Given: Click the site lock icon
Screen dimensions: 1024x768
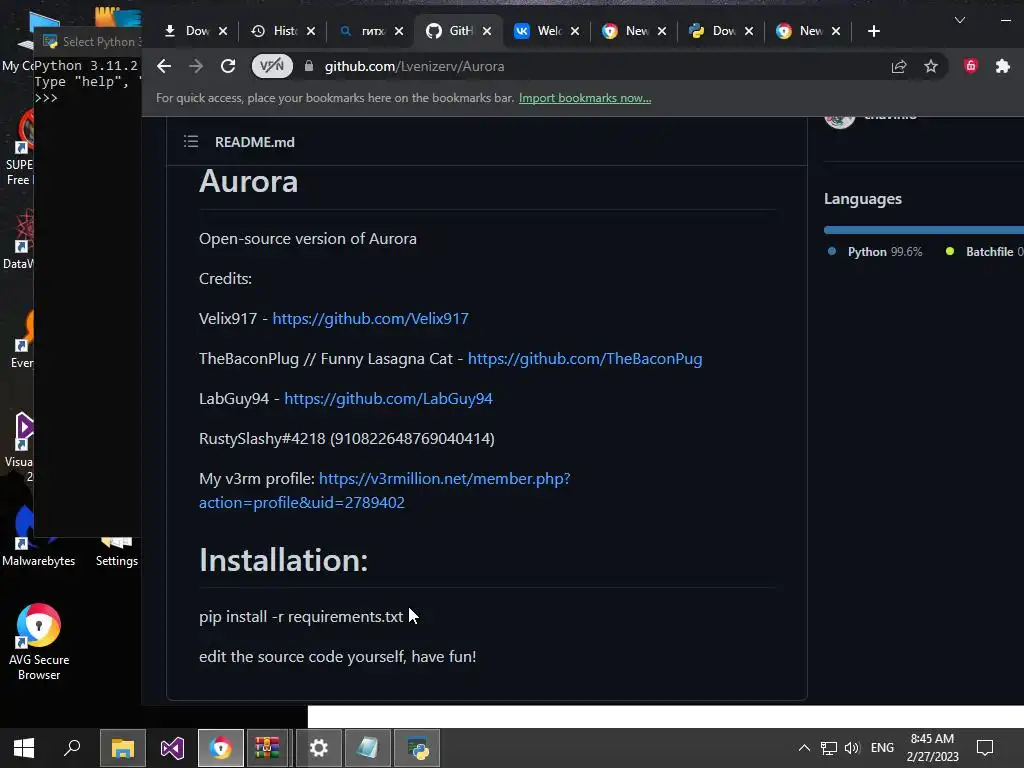Looking at the screenshot, I should 309,66.
